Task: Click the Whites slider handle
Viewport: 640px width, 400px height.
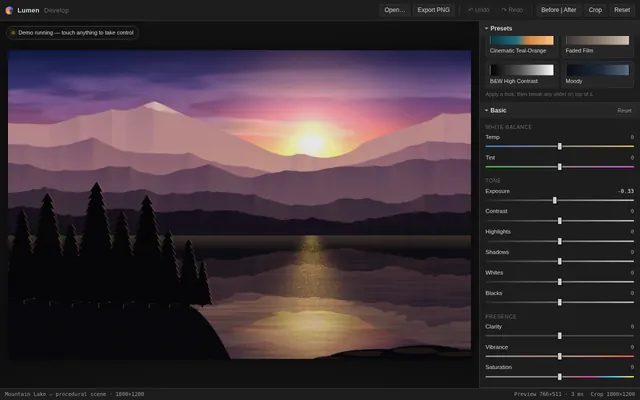Action: pos(560,282)
